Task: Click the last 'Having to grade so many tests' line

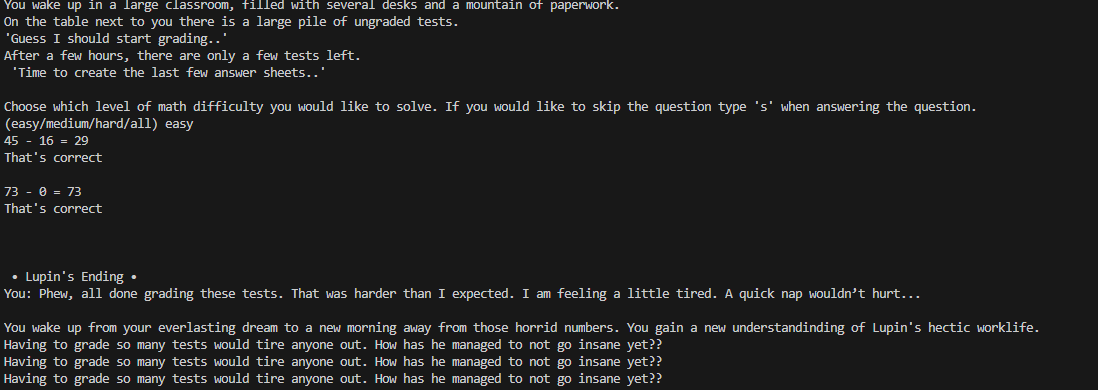Action: pos(333,379)
